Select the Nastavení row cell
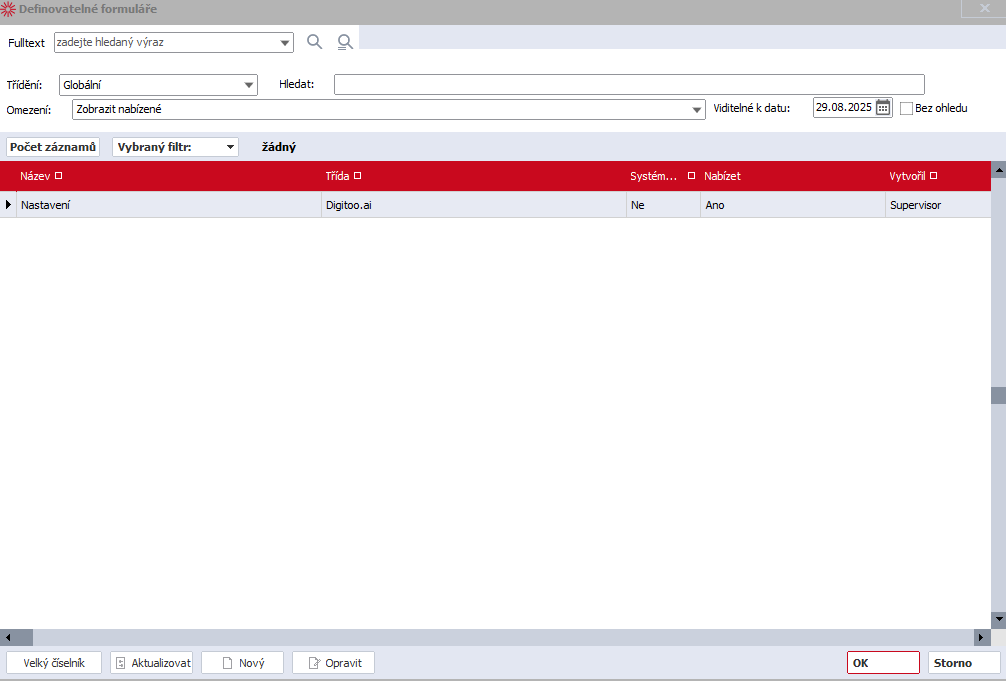1006x681 pixels. point(169,205)
